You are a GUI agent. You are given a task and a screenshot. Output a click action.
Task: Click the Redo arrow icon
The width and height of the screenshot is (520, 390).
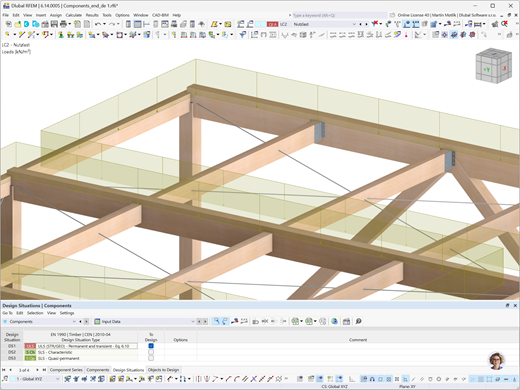(x=112, y=24)
